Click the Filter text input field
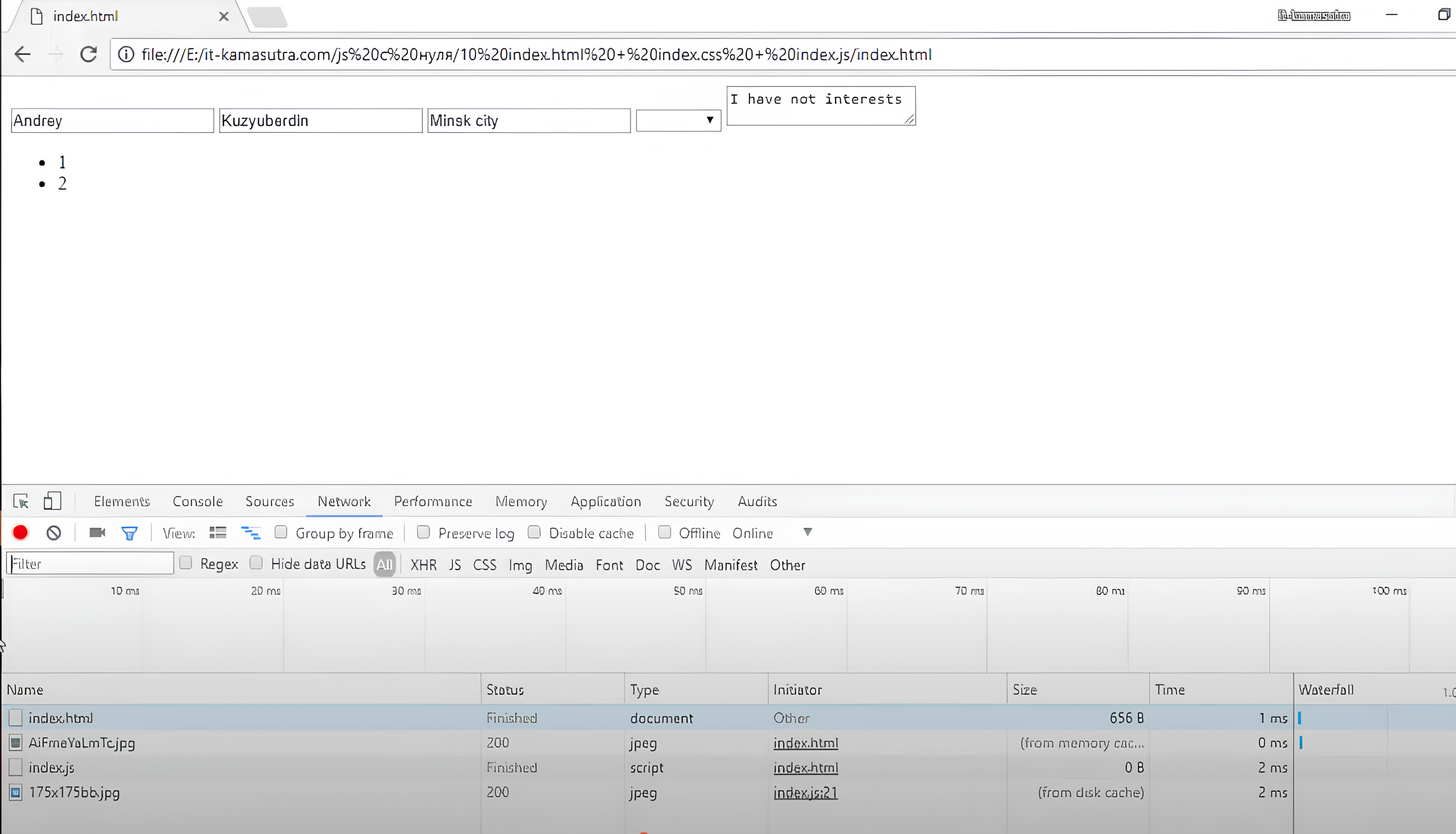1456x834 pixels. tap(91, 564)
